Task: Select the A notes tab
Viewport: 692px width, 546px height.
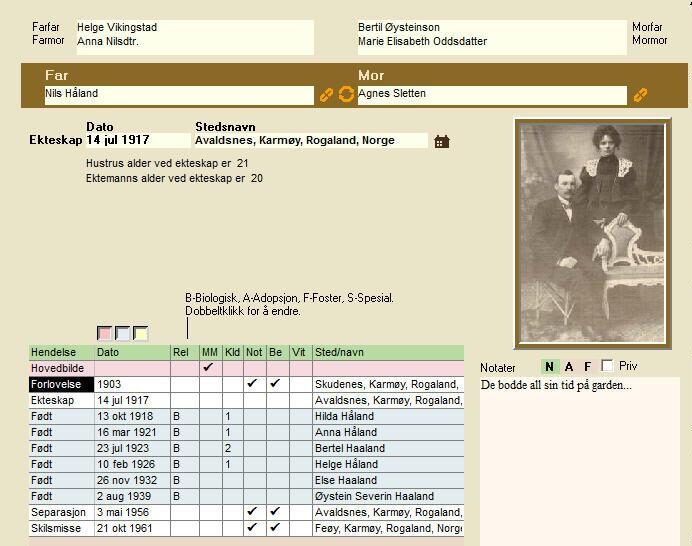Action: coord(569,366)
